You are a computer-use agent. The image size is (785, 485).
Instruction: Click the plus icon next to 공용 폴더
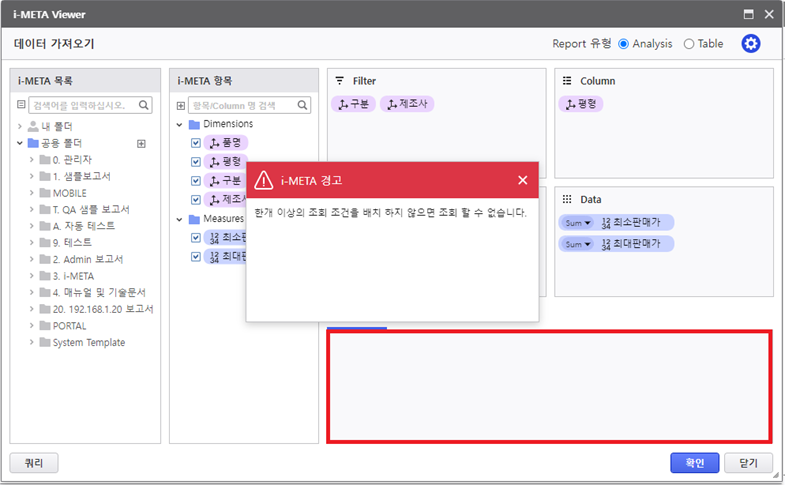[141, 144]
